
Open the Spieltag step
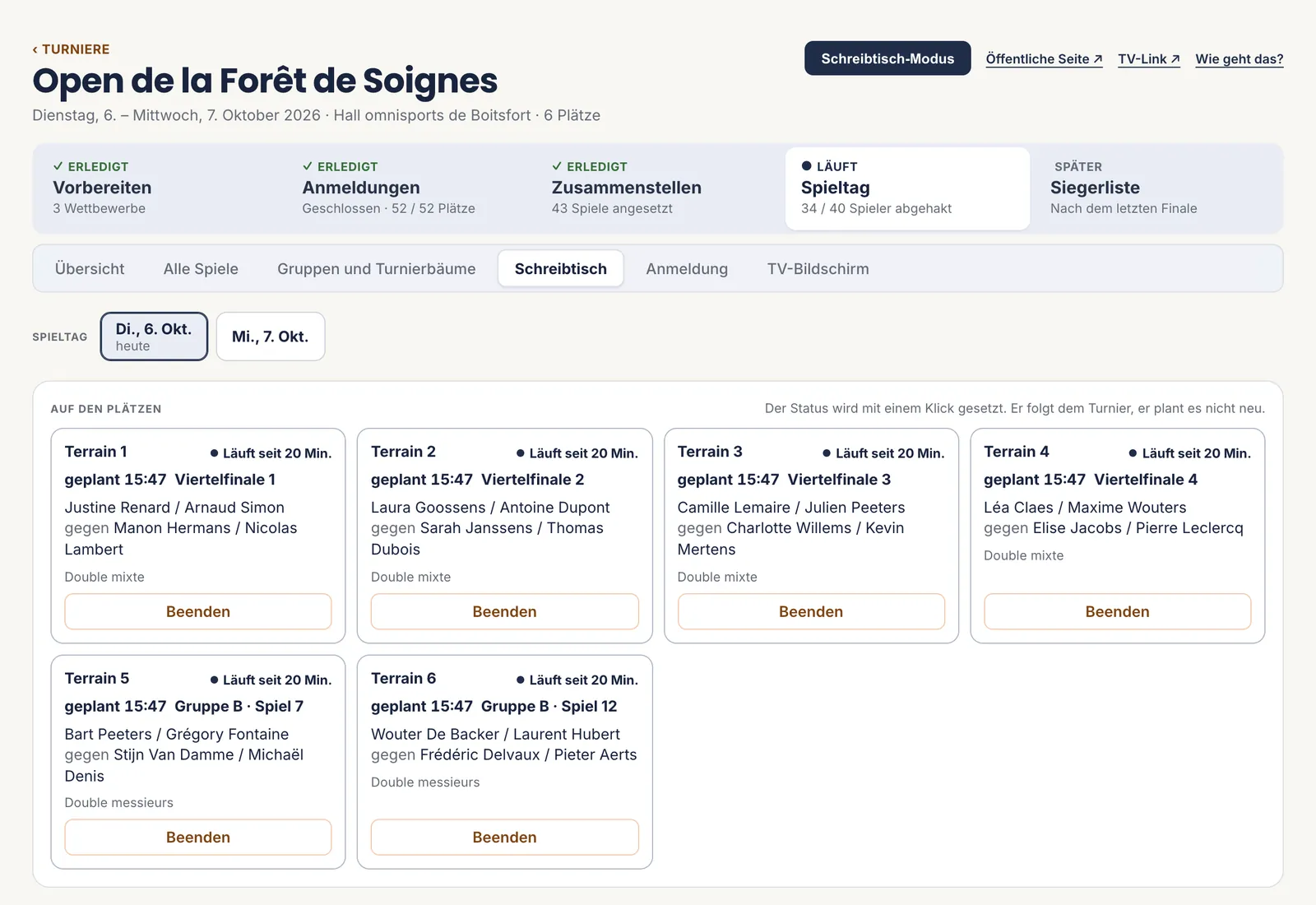(x=907, y=188)
